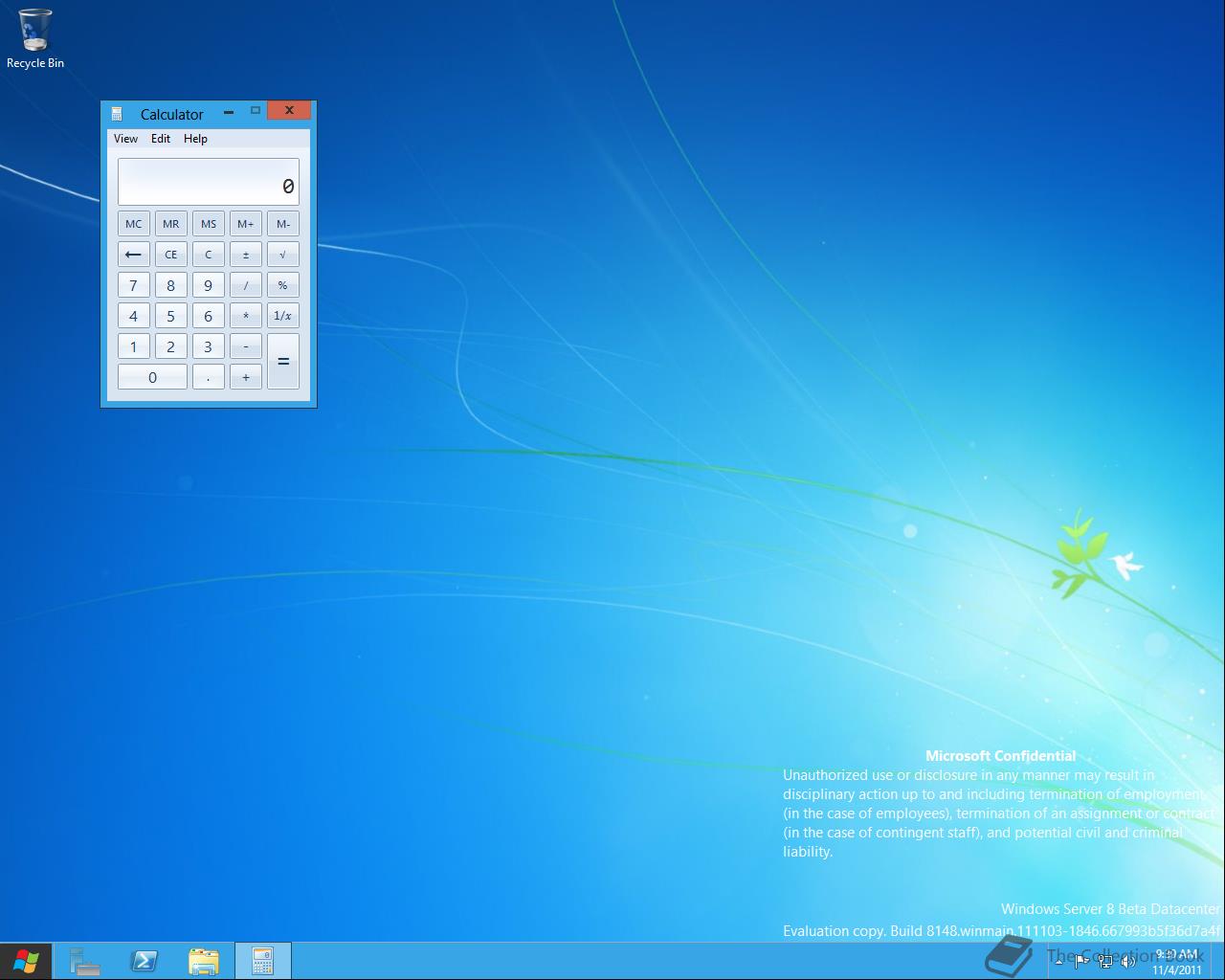Click the calculator backspace arrow button
1225x980 pixels.
pyautogui.click(x=134, y=255)
